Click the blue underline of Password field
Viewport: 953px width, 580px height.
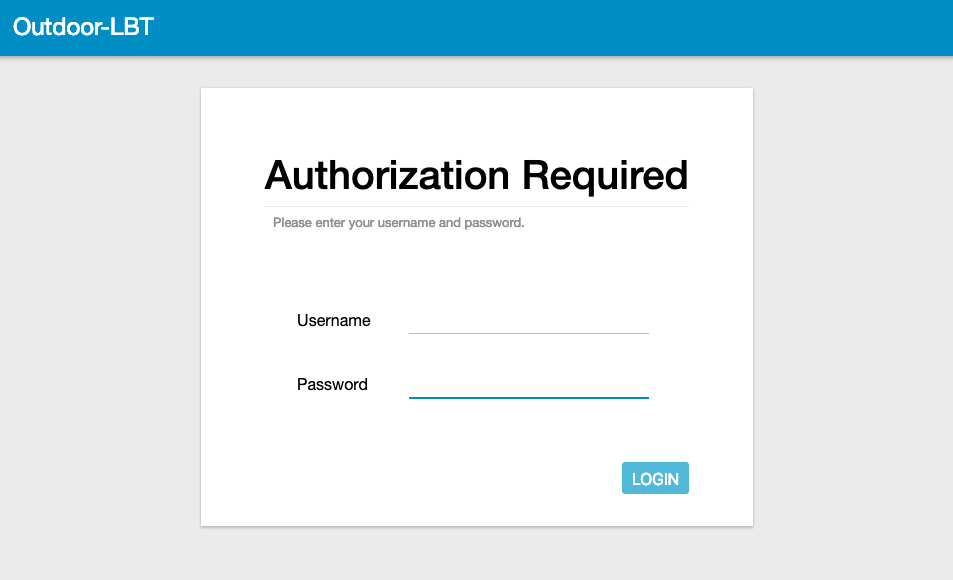528,397
